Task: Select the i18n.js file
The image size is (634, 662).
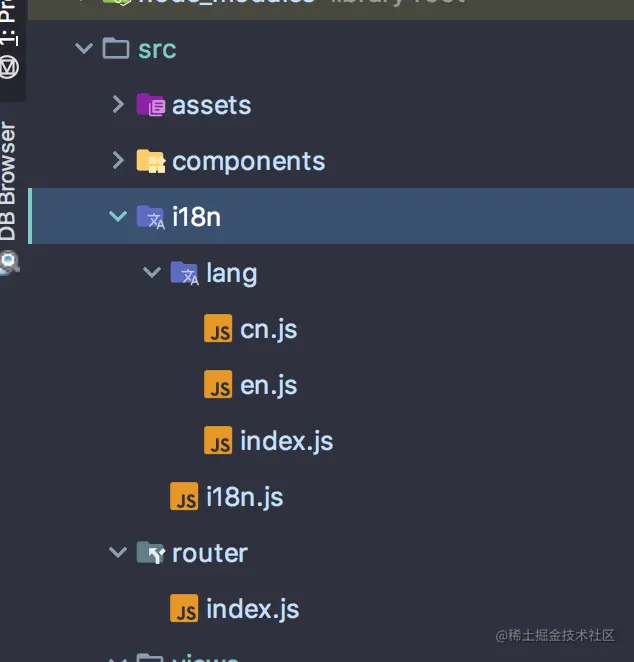Action: [244, 497]
